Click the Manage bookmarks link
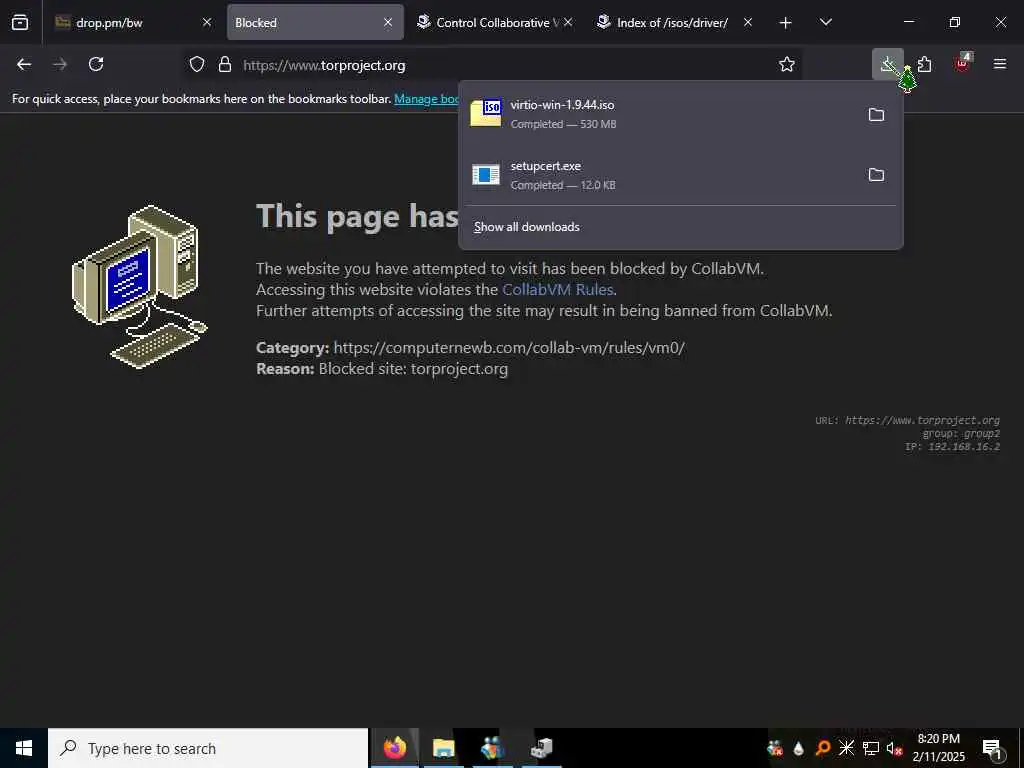Viewport: 1024px width, 768px height. (426, 99)
